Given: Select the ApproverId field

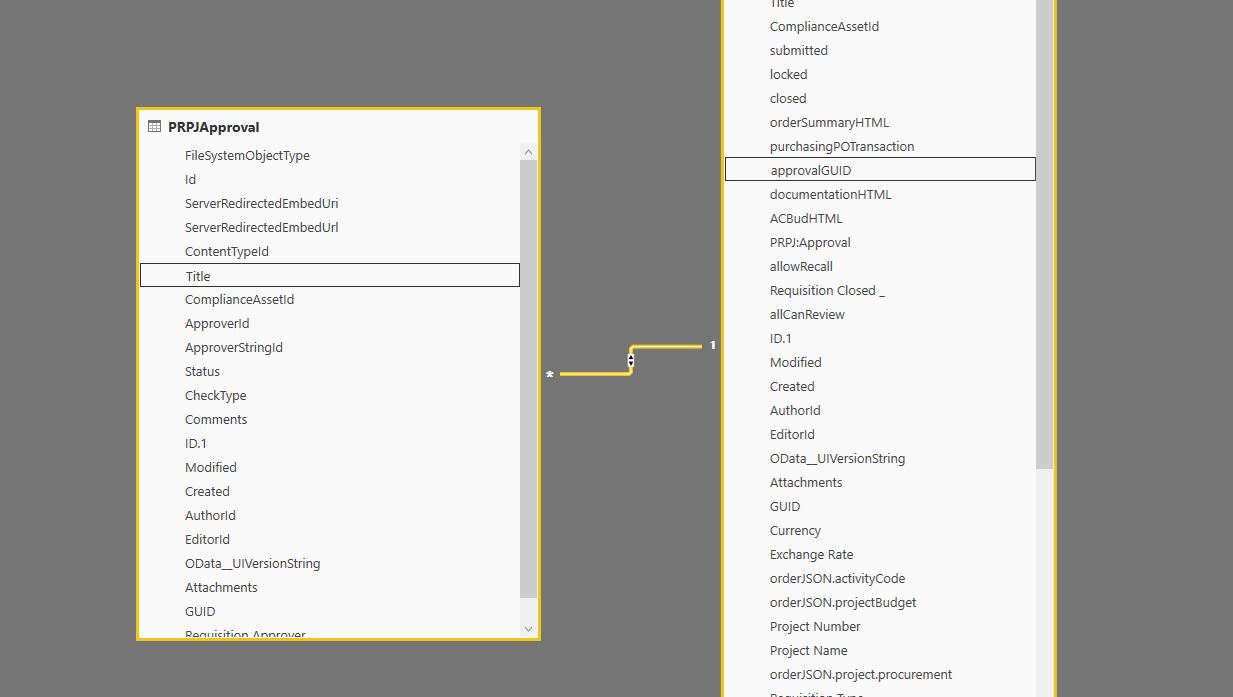Looking at the screenshot, I should [217, 323].
